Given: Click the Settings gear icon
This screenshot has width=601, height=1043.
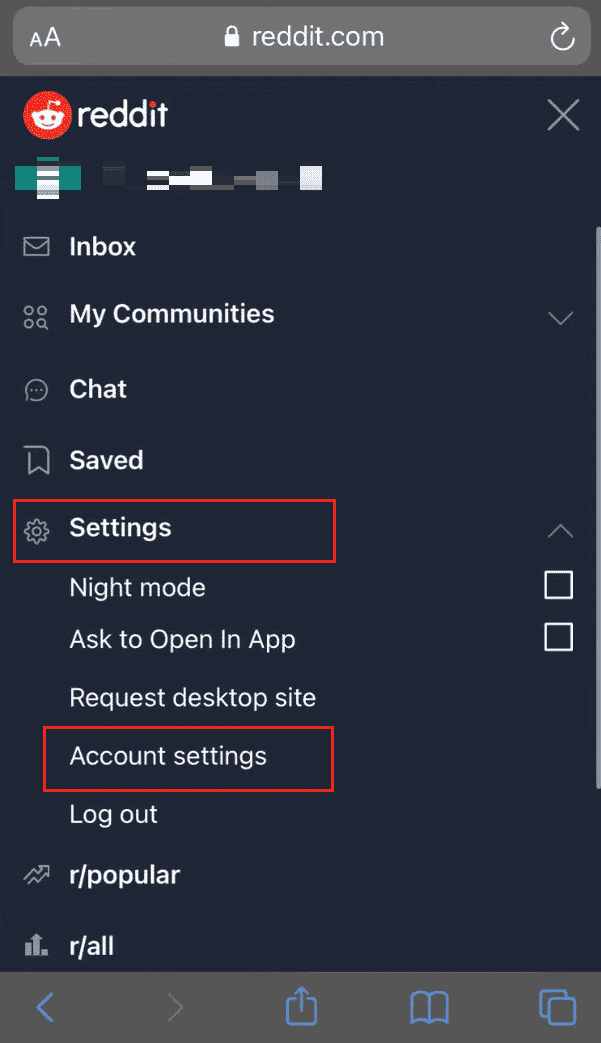Looking at the screenshot, I should pos(37,531).
